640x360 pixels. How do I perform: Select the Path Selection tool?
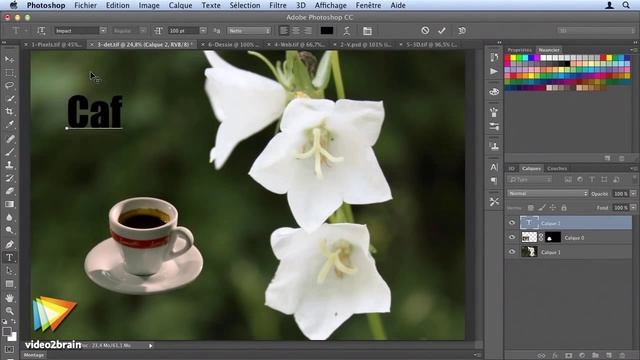click(9, 271)
